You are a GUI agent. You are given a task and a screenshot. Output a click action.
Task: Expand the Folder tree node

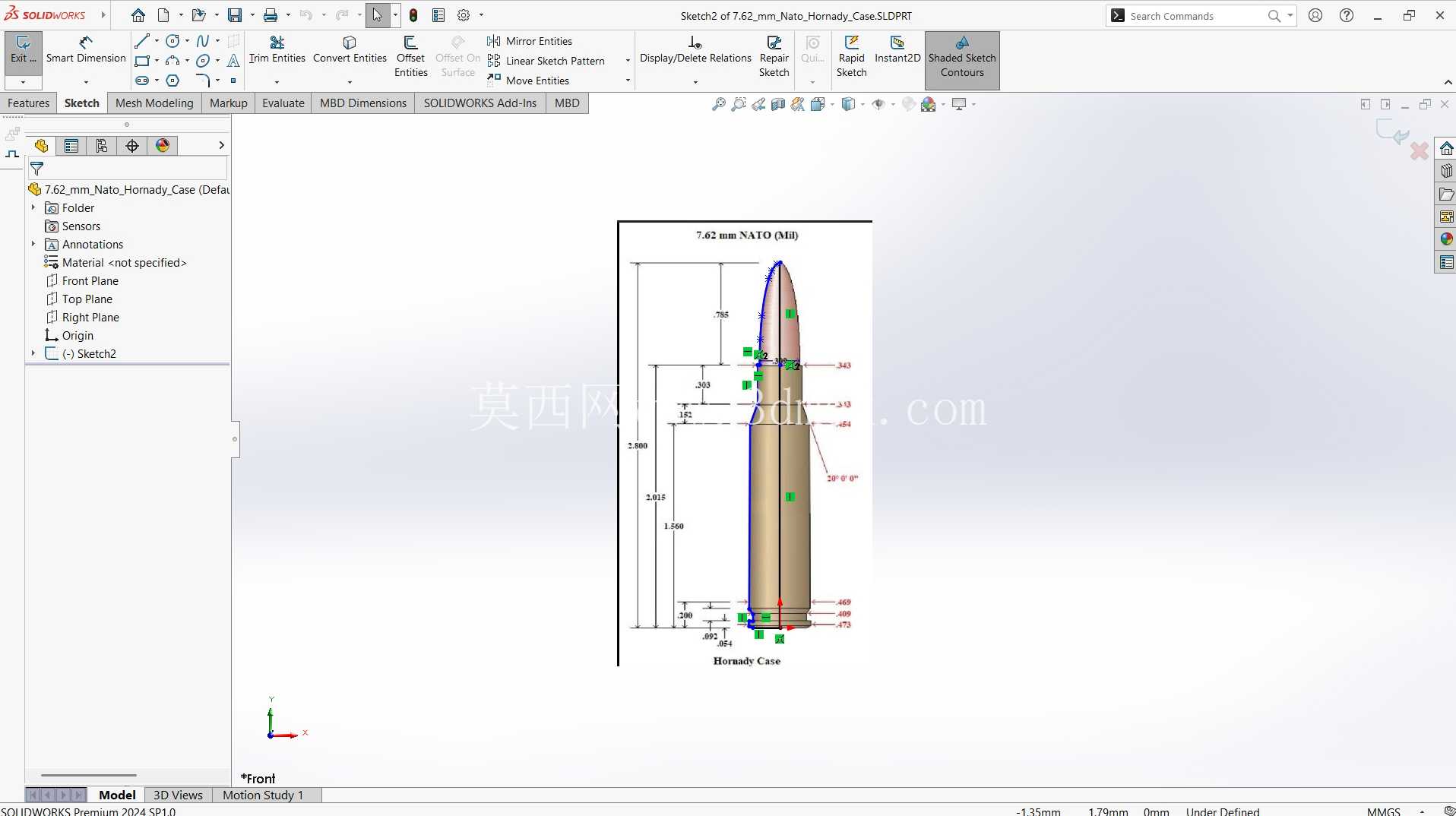(33, 207)
